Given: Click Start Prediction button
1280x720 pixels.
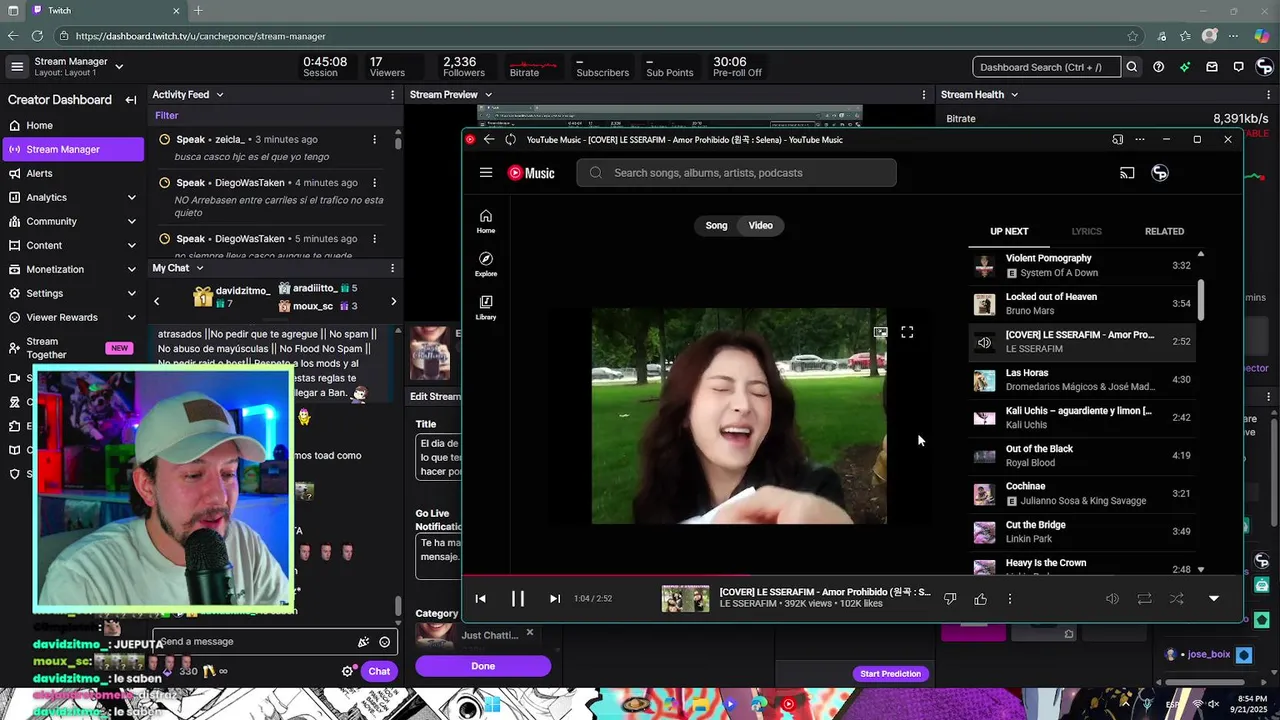Looking at the screenshot, I should (x=890, y=673).
